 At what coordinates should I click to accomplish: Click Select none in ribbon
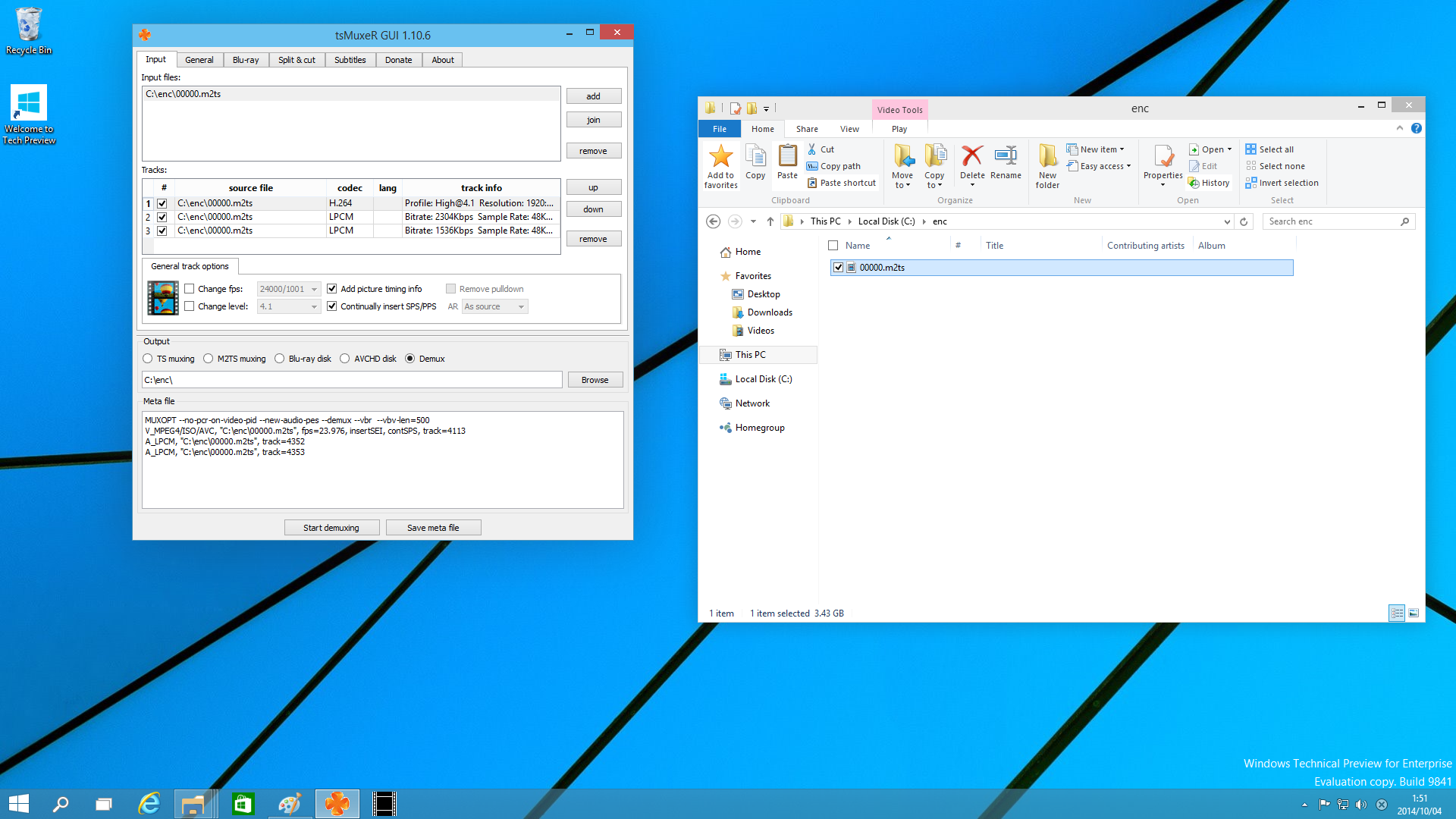[1275, 166]
